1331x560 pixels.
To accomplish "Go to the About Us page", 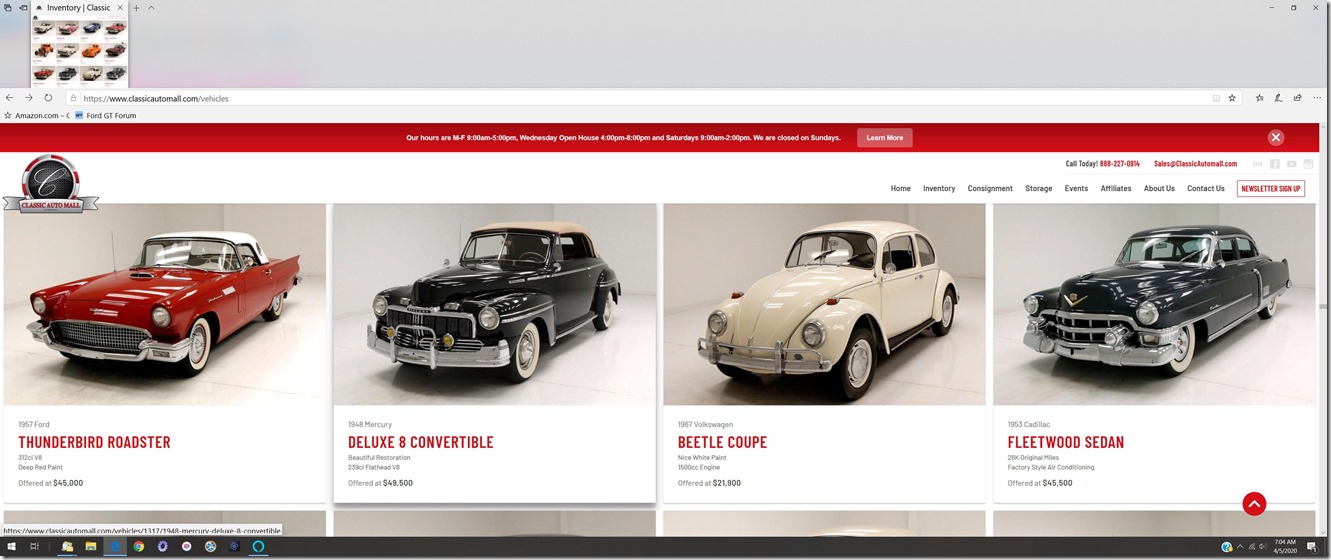I will (1159, 188).
